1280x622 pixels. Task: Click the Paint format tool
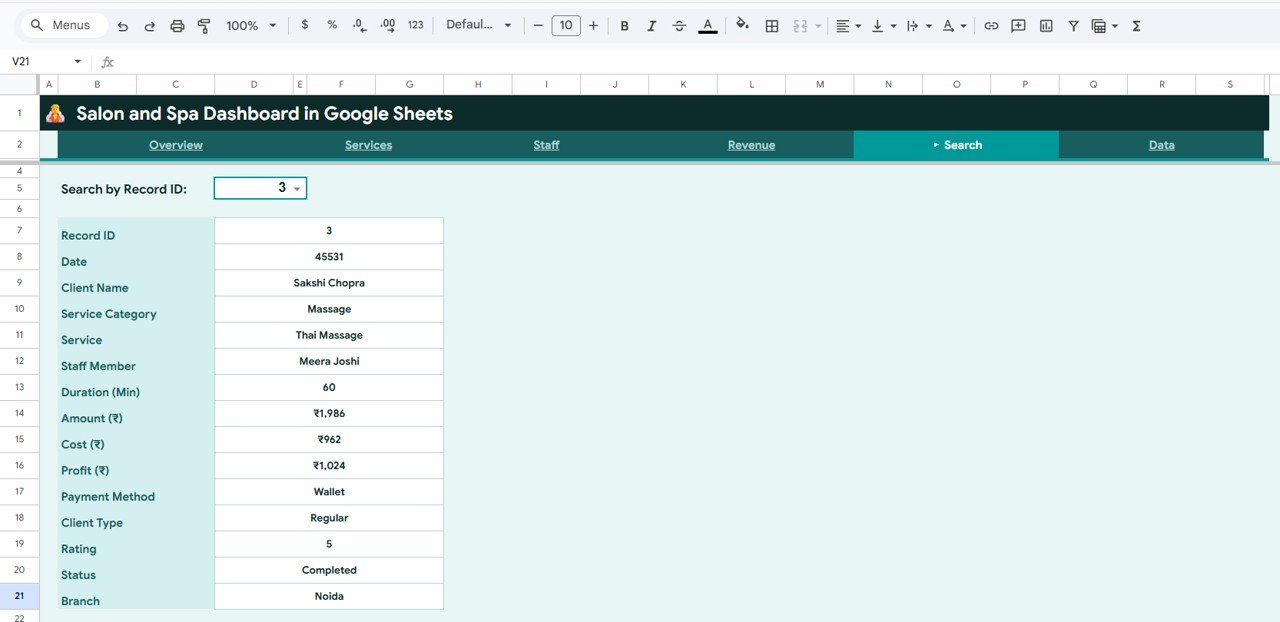point(204,25)
